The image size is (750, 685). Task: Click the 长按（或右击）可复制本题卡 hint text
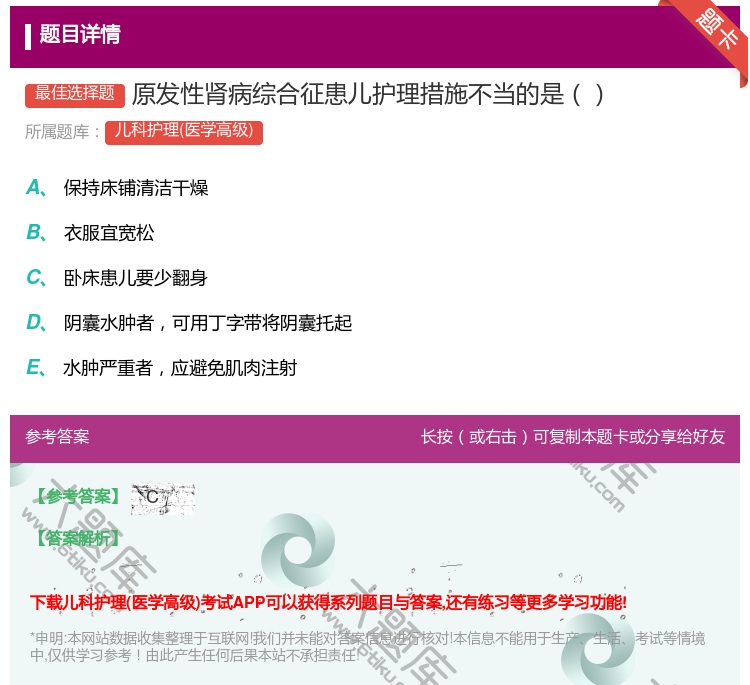pos(573,436)
